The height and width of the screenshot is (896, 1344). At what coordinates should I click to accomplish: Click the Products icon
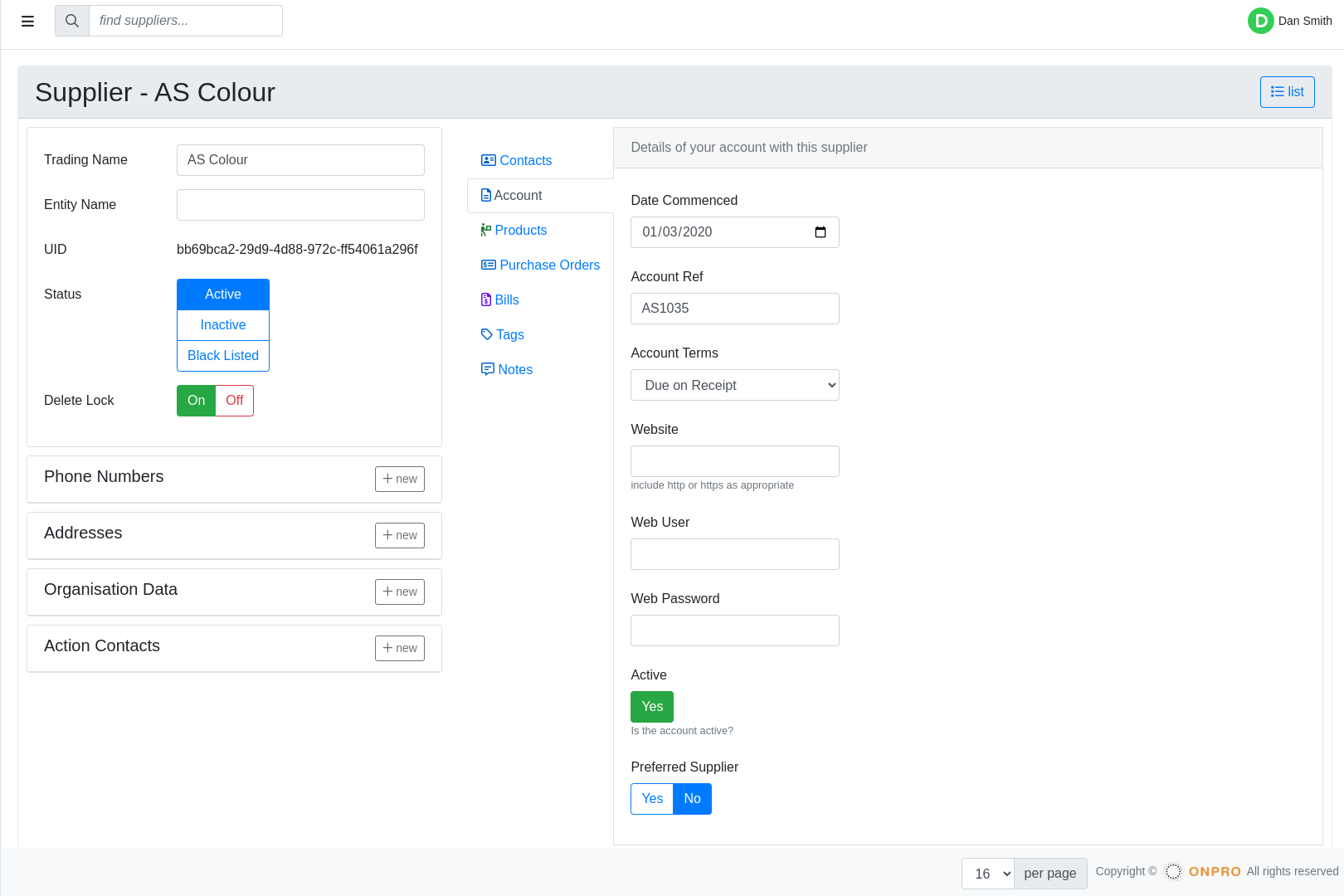(x=486, y=230)
